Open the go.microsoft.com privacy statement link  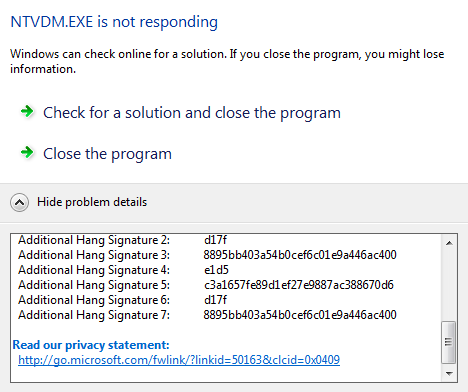[179, 360]
